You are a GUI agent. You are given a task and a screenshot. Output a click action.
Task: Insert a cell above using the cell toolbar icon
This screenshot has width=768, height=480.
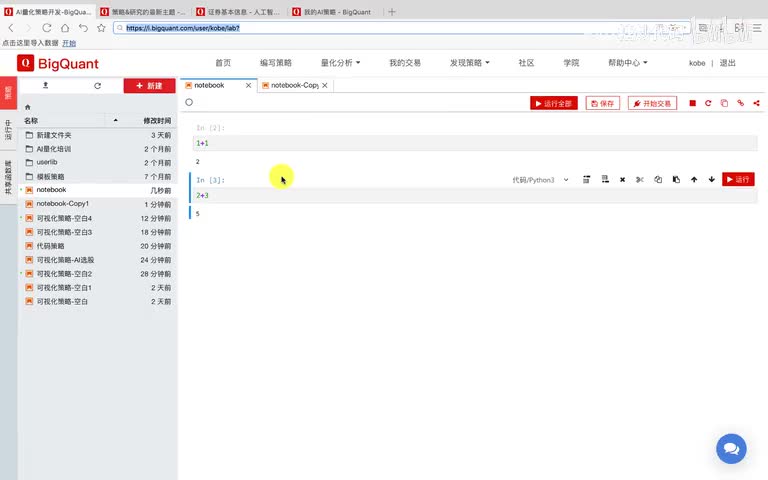click(586, 180)
